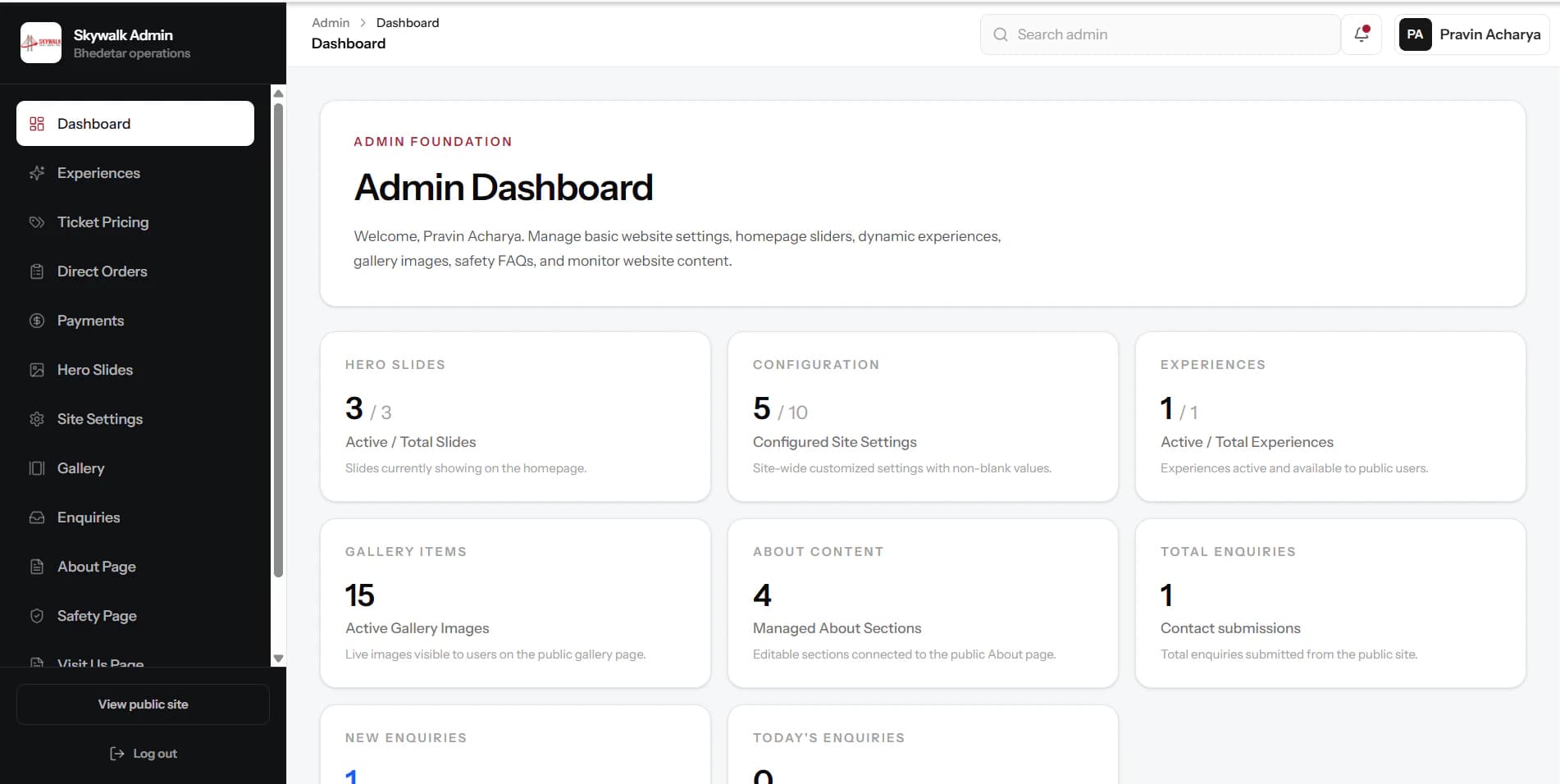1560x784 pixels.
Task: Click the magnifier icon in the search box
Action: coord(1001,34)
